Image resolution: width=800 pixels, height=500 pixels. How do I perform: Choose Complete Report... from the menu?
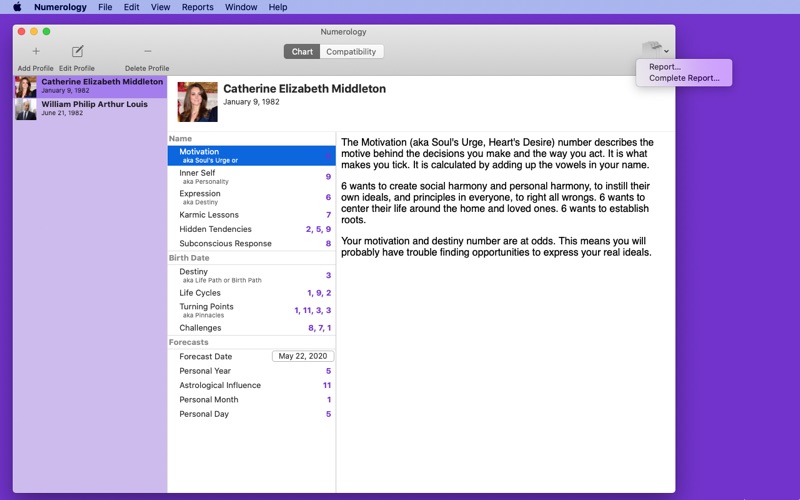coord(684,78)
